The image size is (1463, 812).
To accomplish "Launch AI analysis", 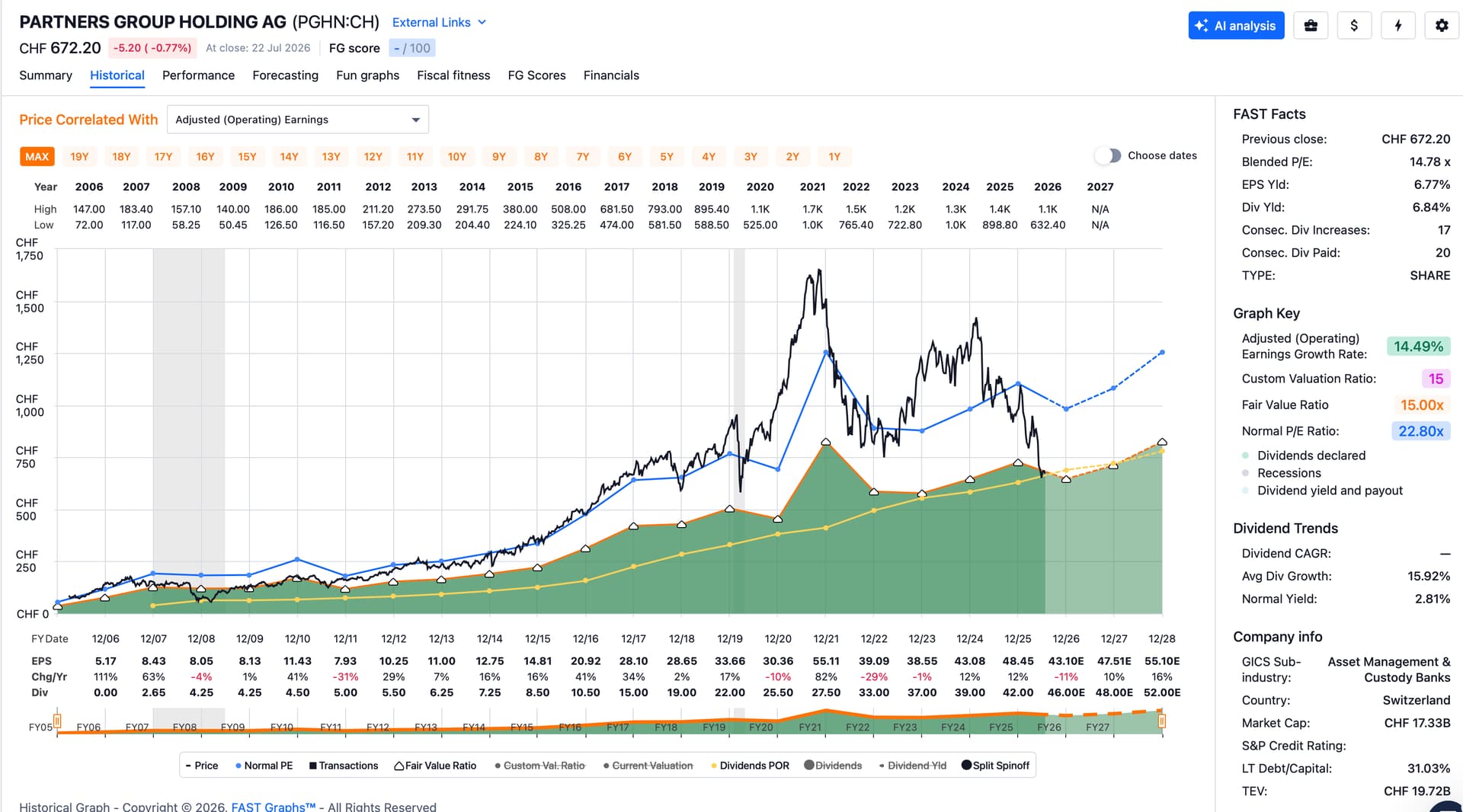I will [x=1236, y=25].
